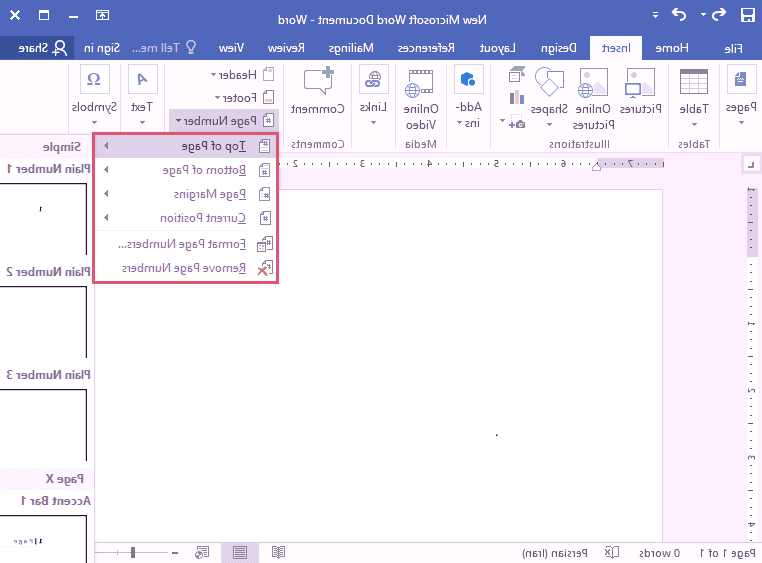Click the Online Pictures icon

(593, 82)
